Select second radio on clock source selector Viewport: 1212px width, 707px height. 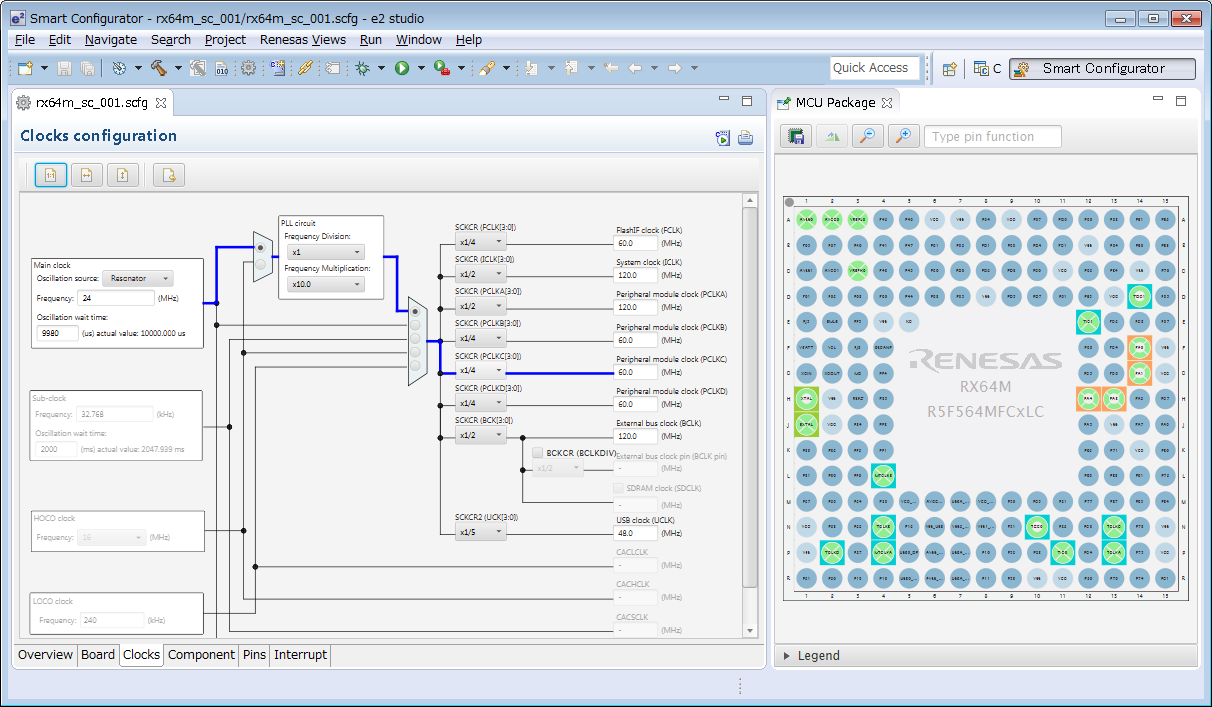click(415, 325)
